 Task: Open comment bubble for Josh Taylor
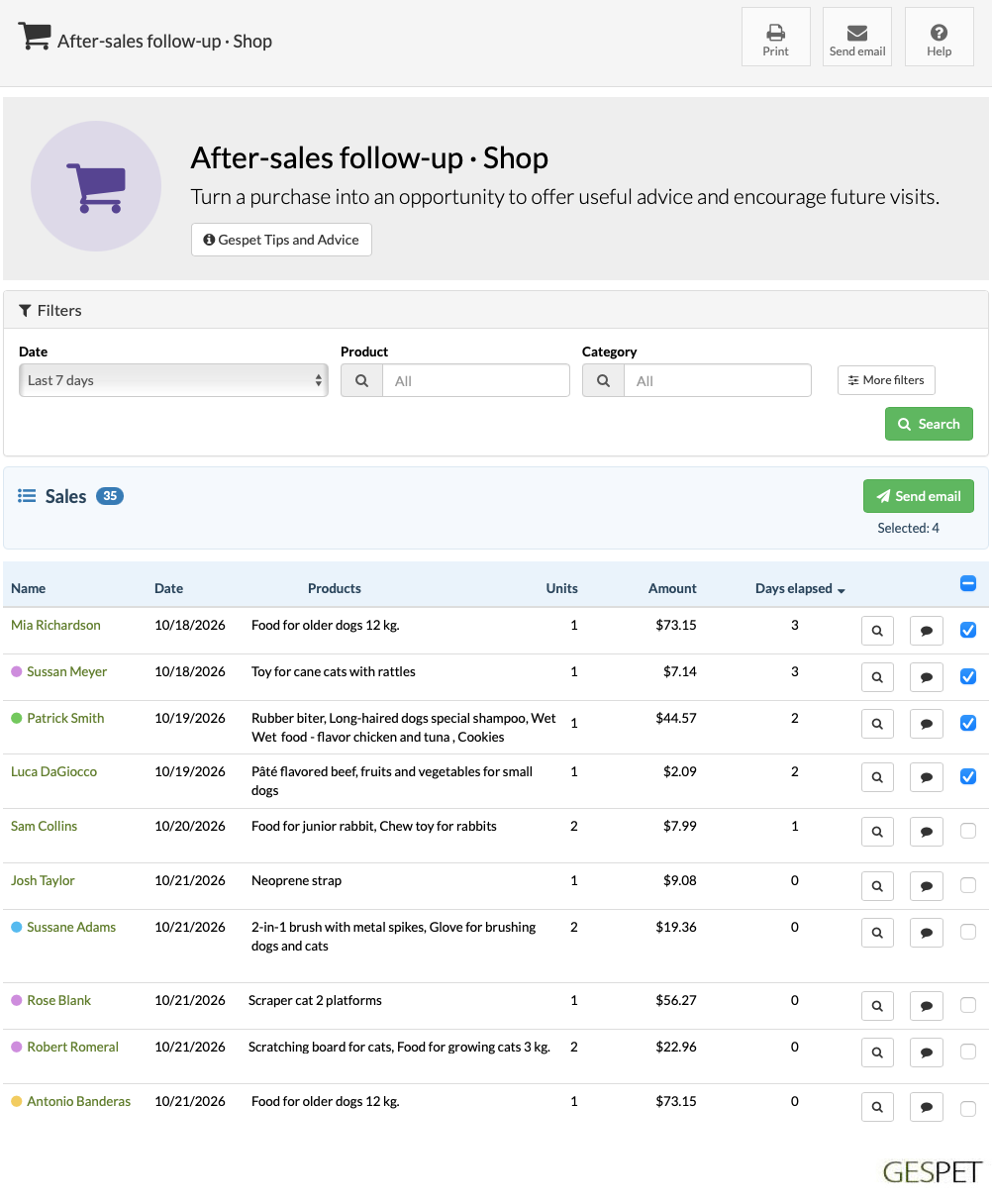coord(927,886)
